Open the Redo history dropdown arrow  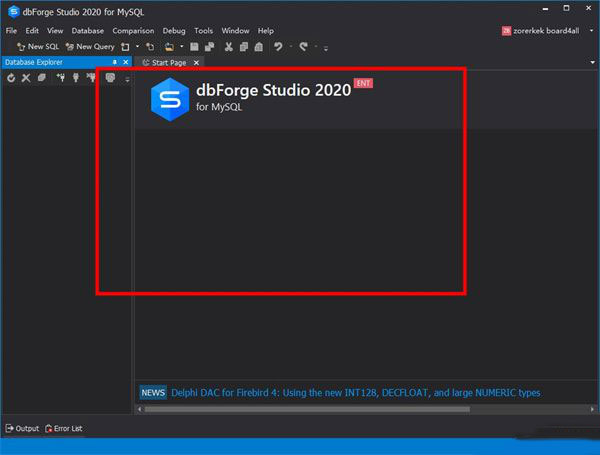[x=316, y=47]
